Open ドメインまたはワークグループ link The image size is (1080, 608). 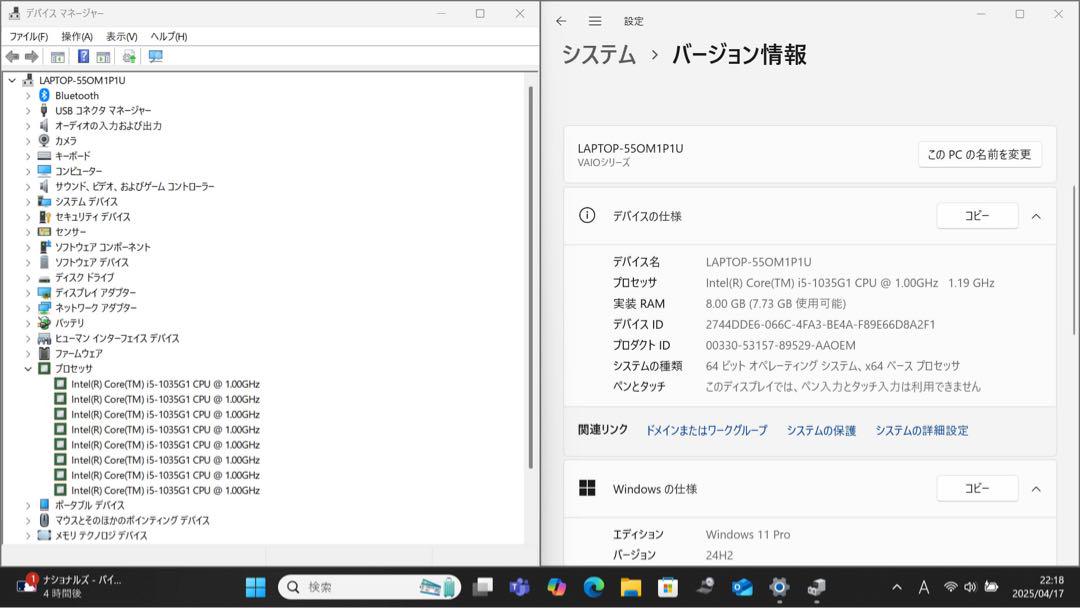click(x=706, y=430)
